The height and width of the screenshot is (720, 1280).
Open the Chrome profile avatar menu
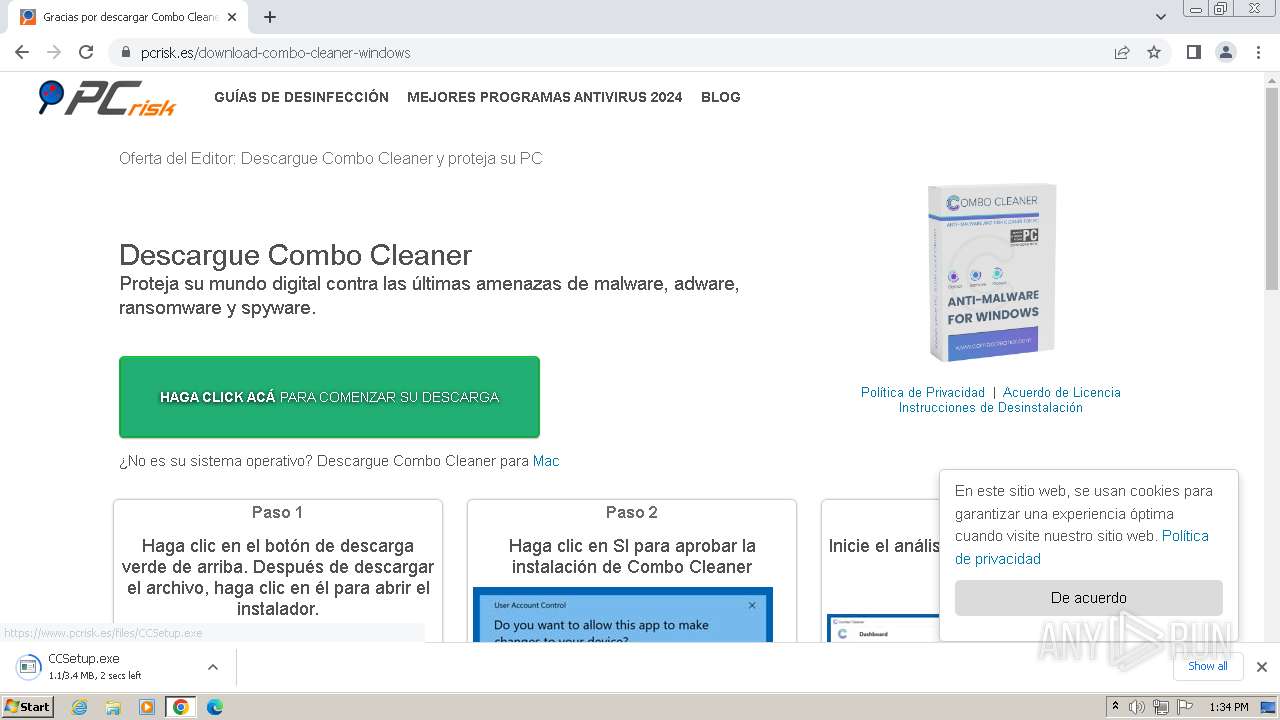tap(1226, 53)
